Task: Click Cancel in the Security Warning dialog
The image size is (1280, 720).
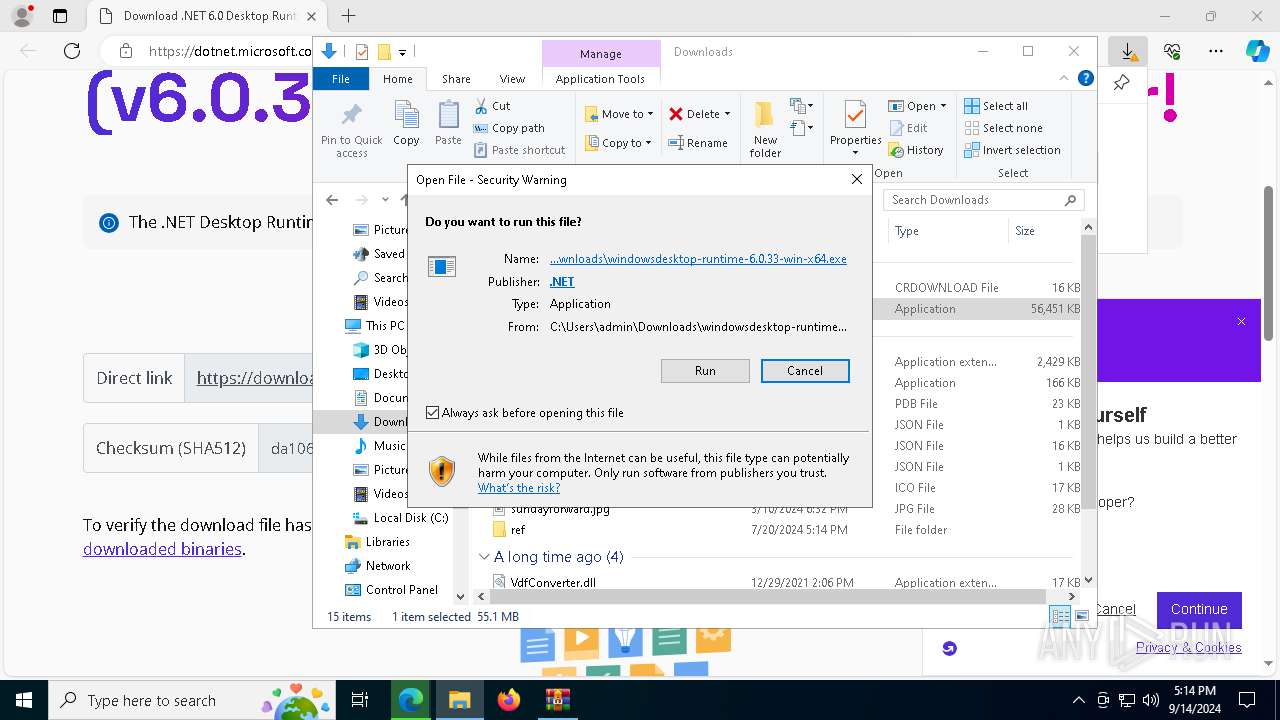Action: point(805,371)
